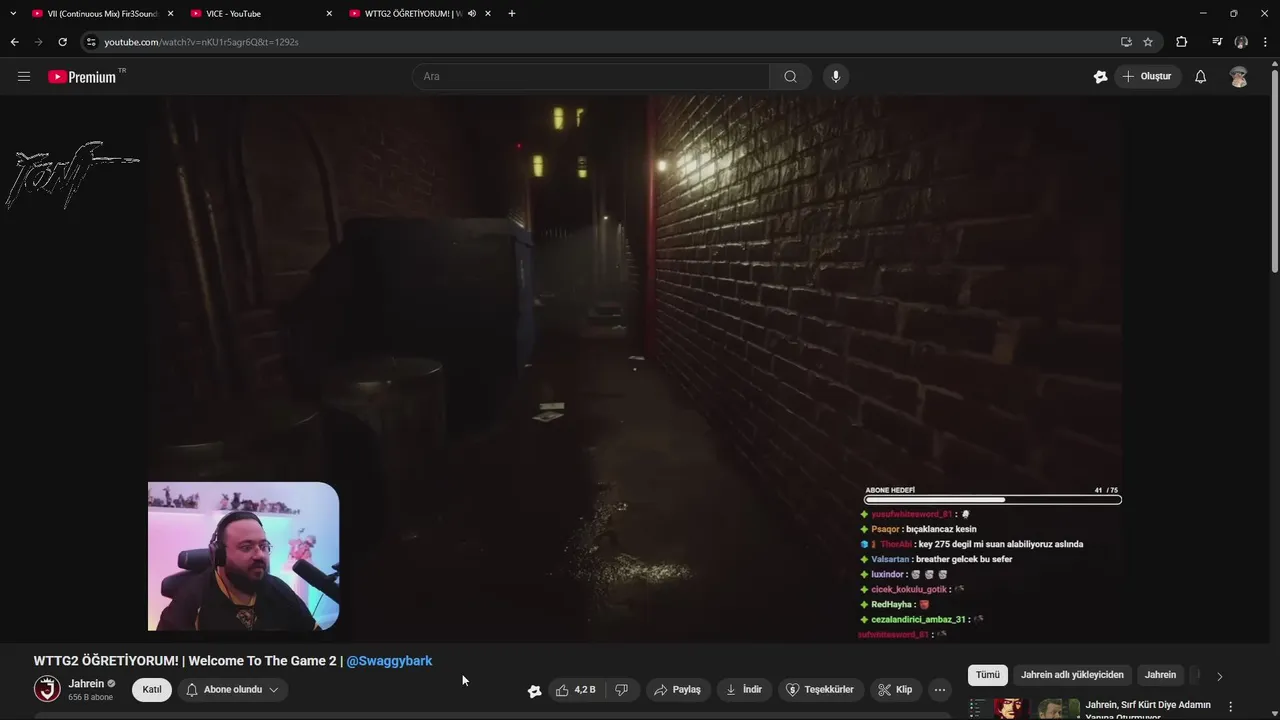The image size is (1280, 720).
Task: Close the VII (Continuous Mix) tab
Action: (170, 14)
